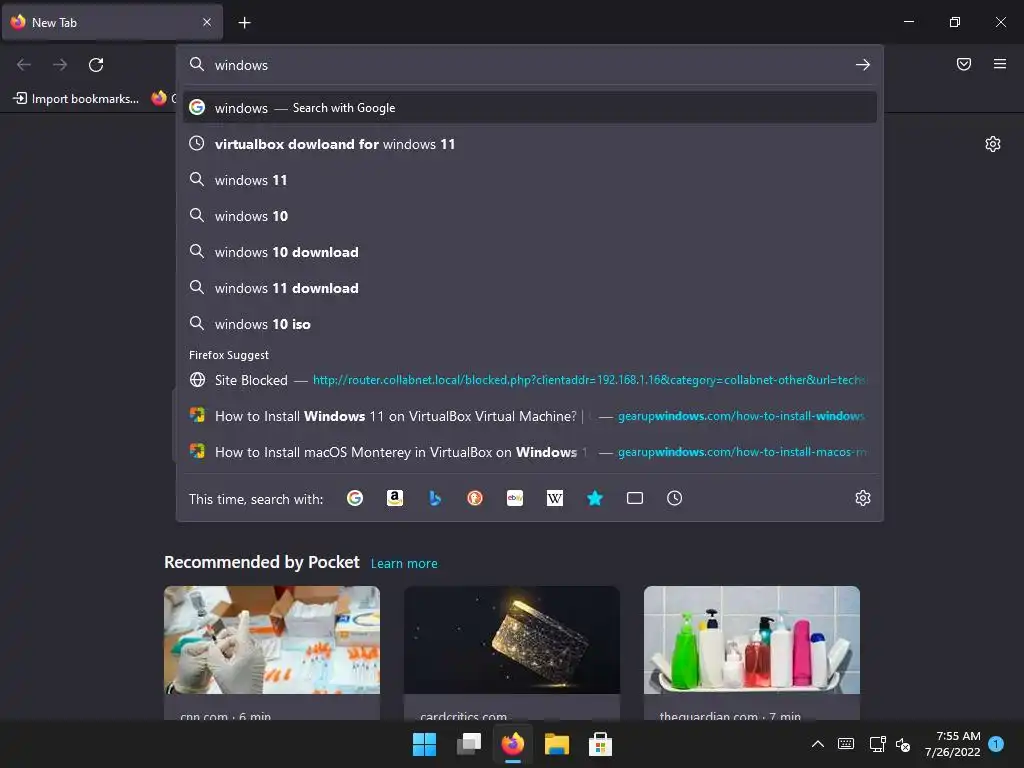The image size is (1024, 768).
Task: Search in History clock icon
Action: (x=675, y=498)
